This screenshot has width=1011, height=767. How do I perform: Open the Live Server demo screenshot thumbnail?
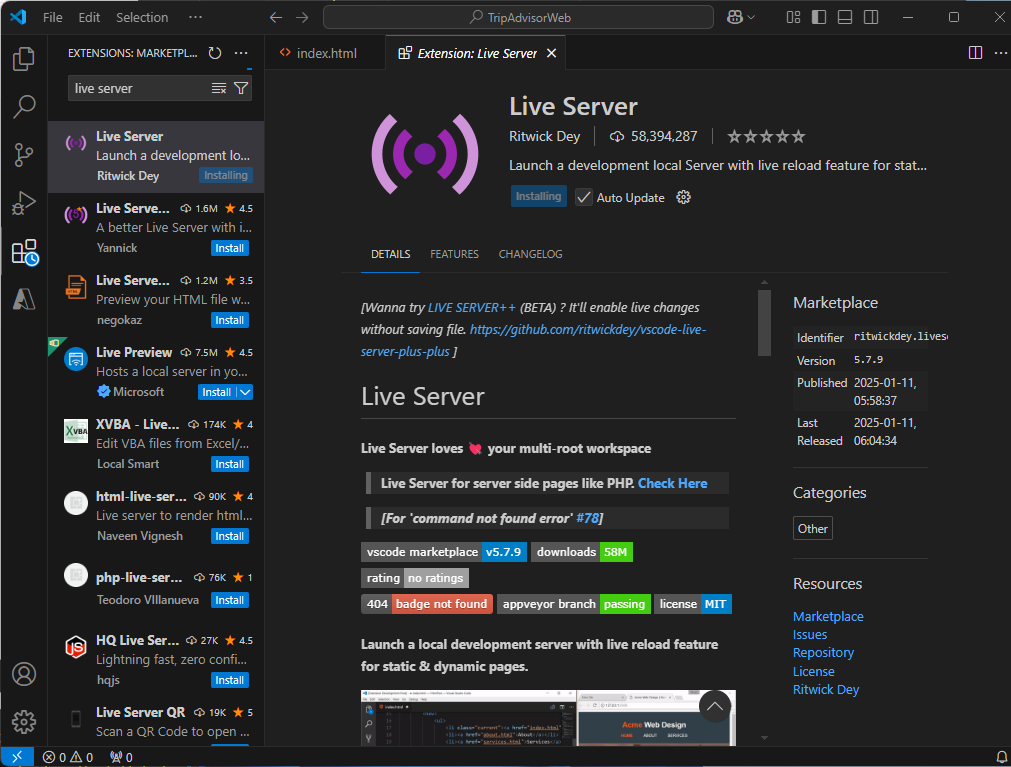point(548,718)
